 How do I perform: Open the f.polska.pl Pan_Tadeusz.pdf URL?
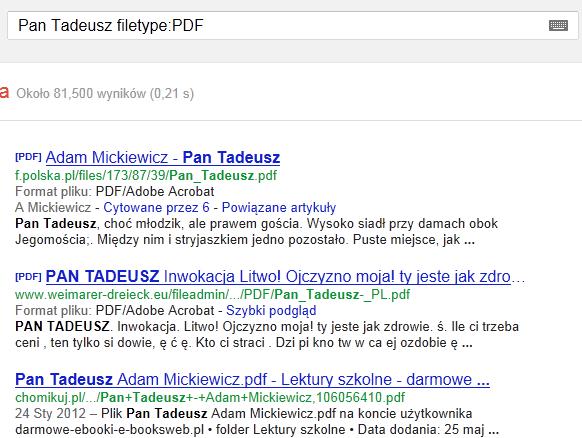pos(146,175)
